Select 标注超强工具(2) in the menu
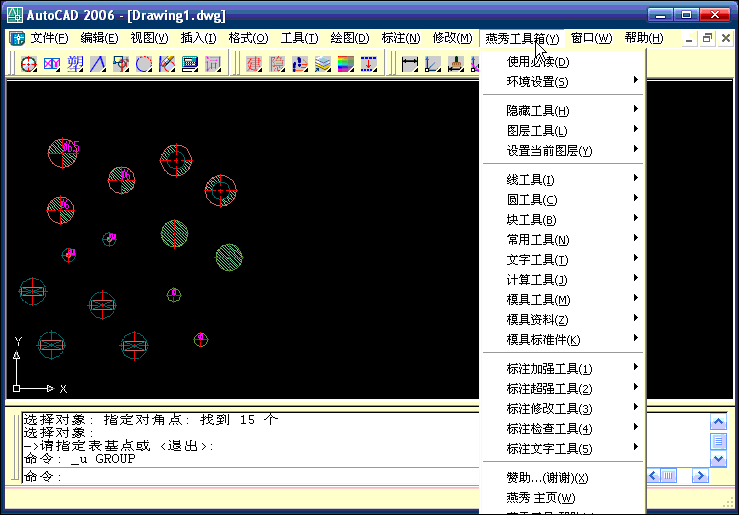The image size is (739, 515). 564,389
